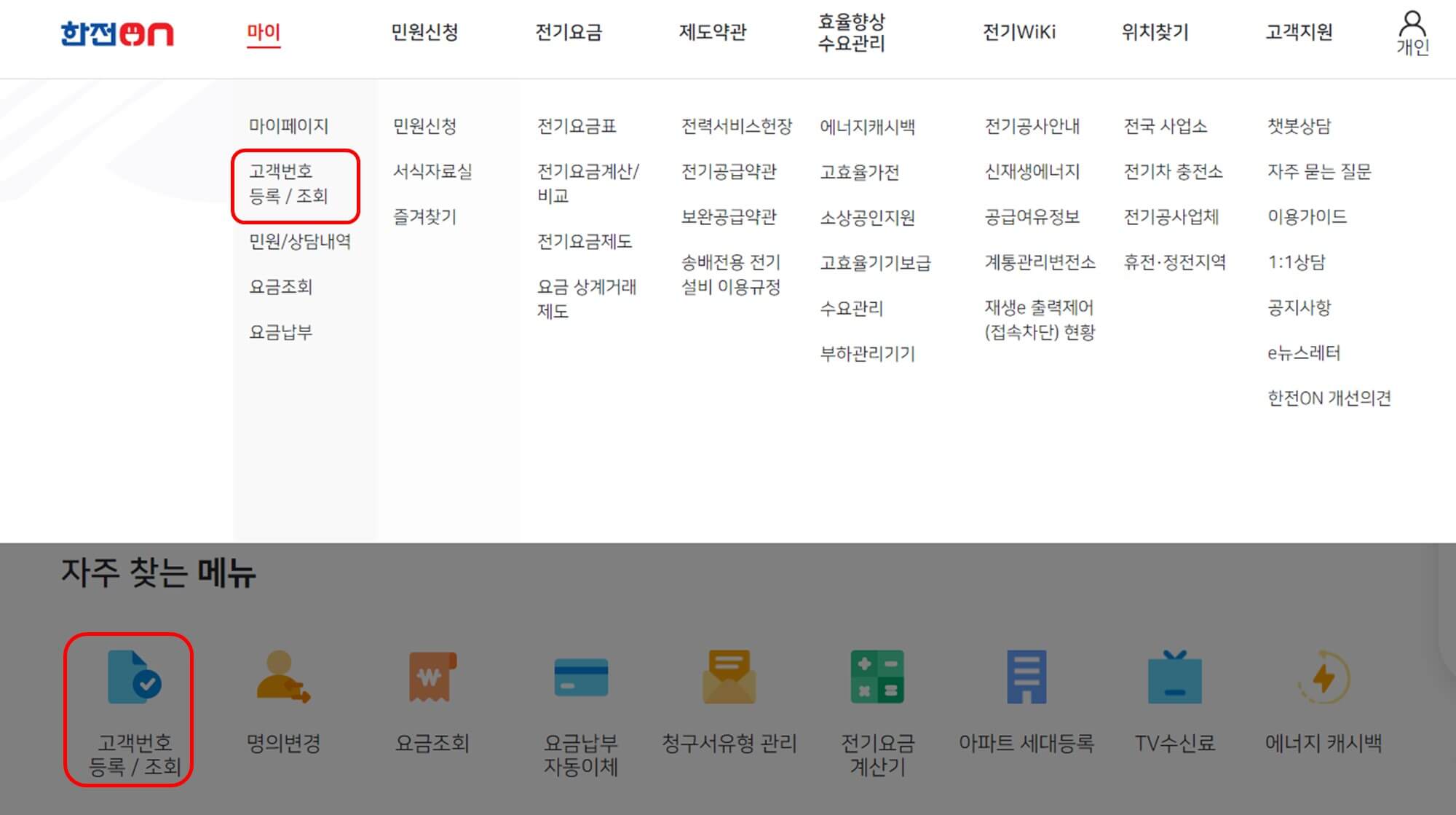Open the 마이 menu
Viewport: 1456px width, 815px height.
click(x=264, y=33)
